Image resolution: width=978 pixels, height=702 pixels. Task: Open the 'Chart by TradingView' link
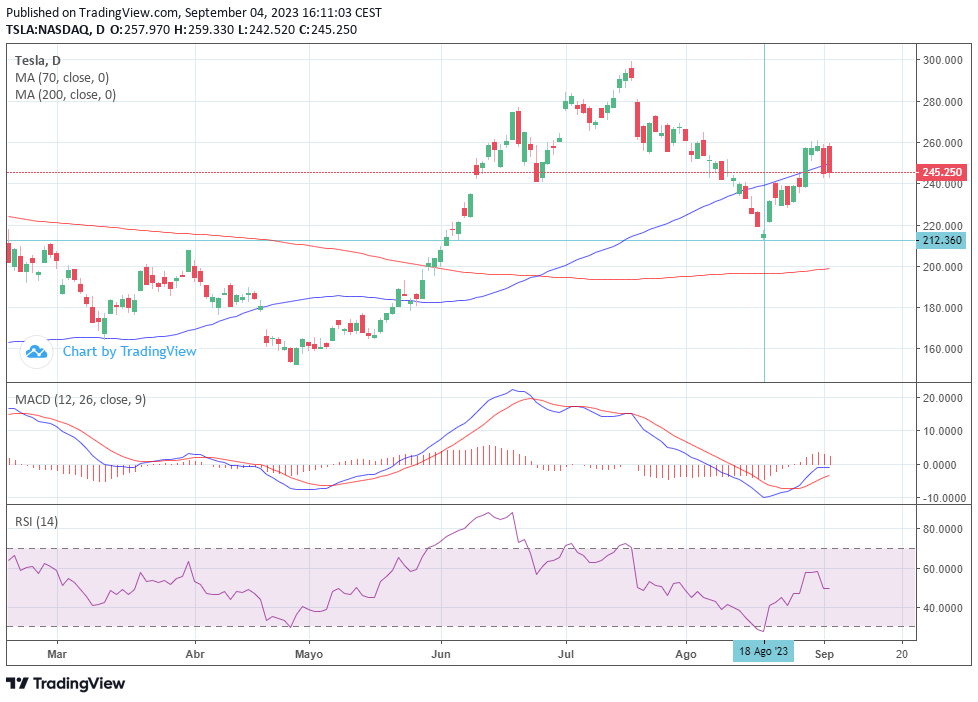[x=129, y=351]
